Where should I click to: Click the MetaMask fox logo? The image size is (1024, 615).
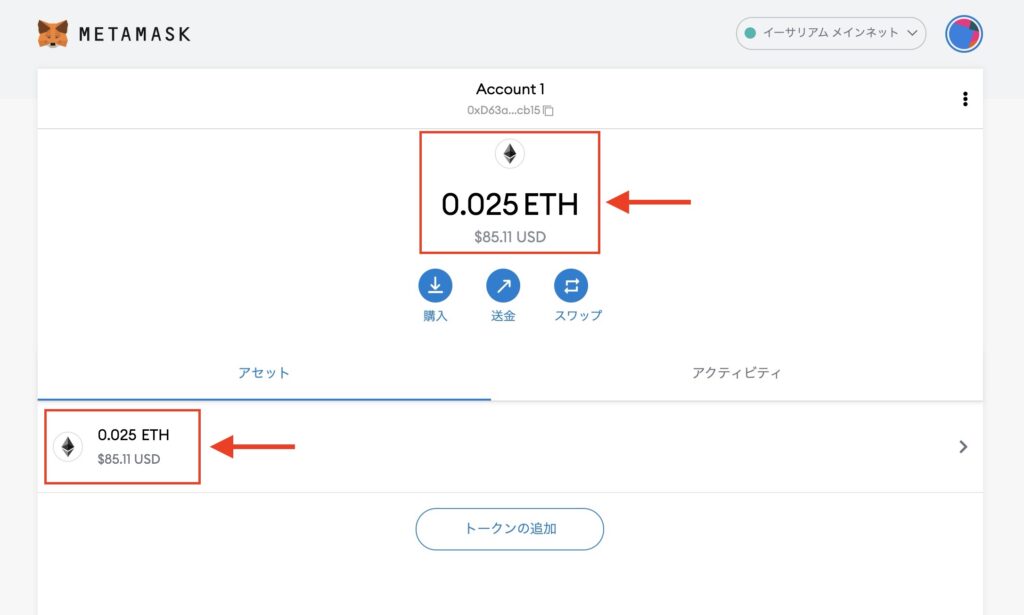click(53, 34)
